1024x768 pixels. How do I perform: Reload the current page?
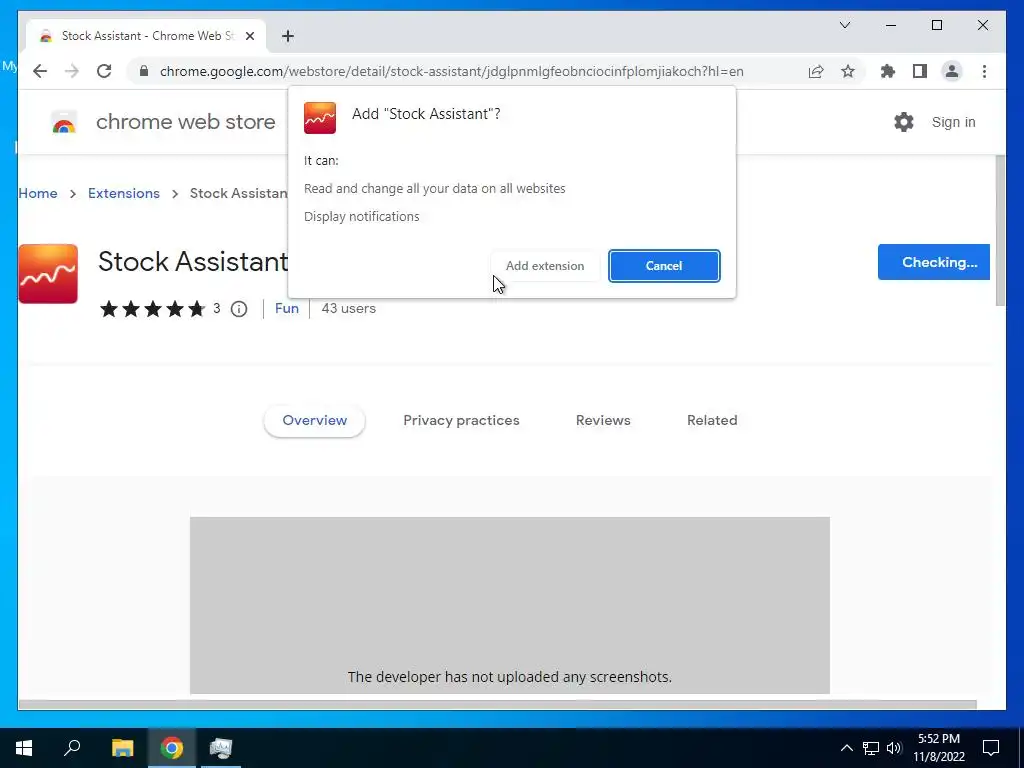coord(104,71)
